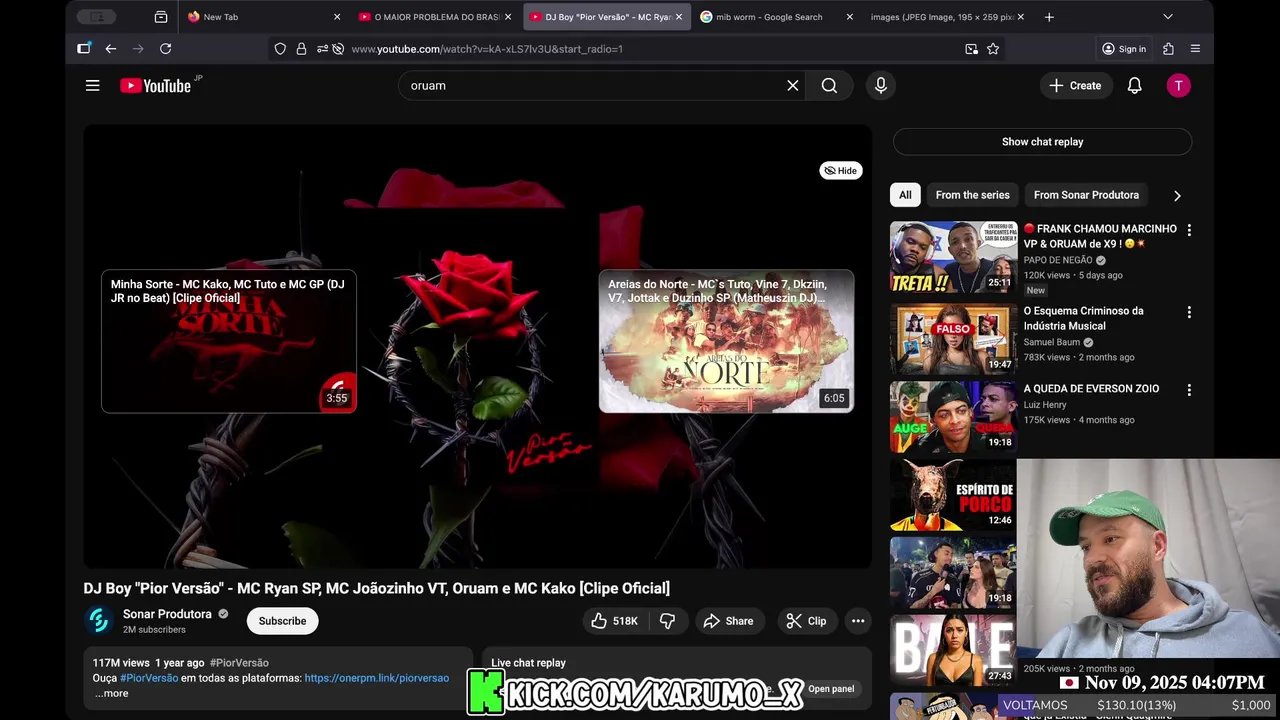The image size is (1280, 720).
Task: Bookmark this page with the star
Action: point(993,48)
